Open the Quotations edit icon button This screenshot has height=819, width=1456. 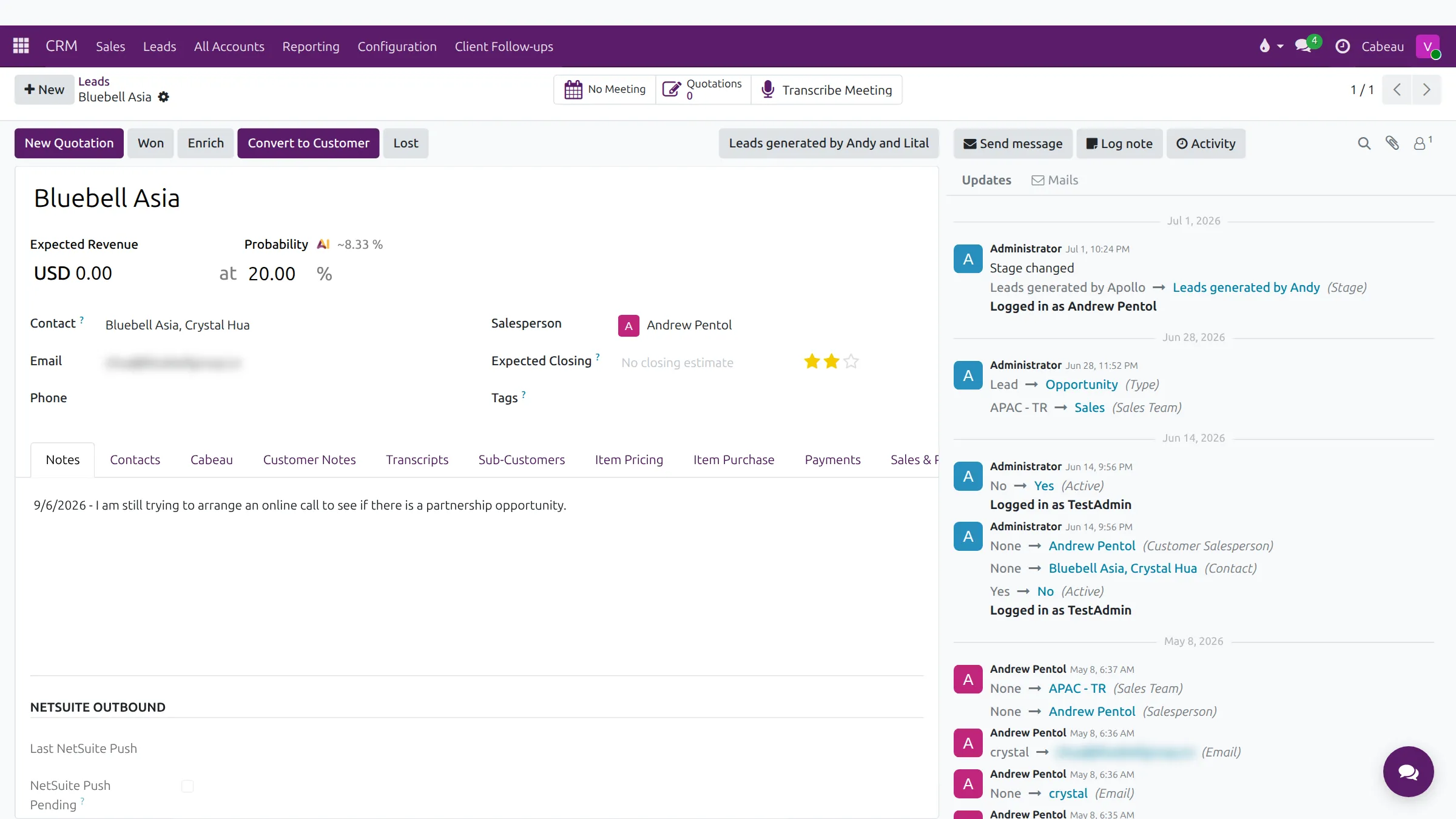[x=671, y=90]
